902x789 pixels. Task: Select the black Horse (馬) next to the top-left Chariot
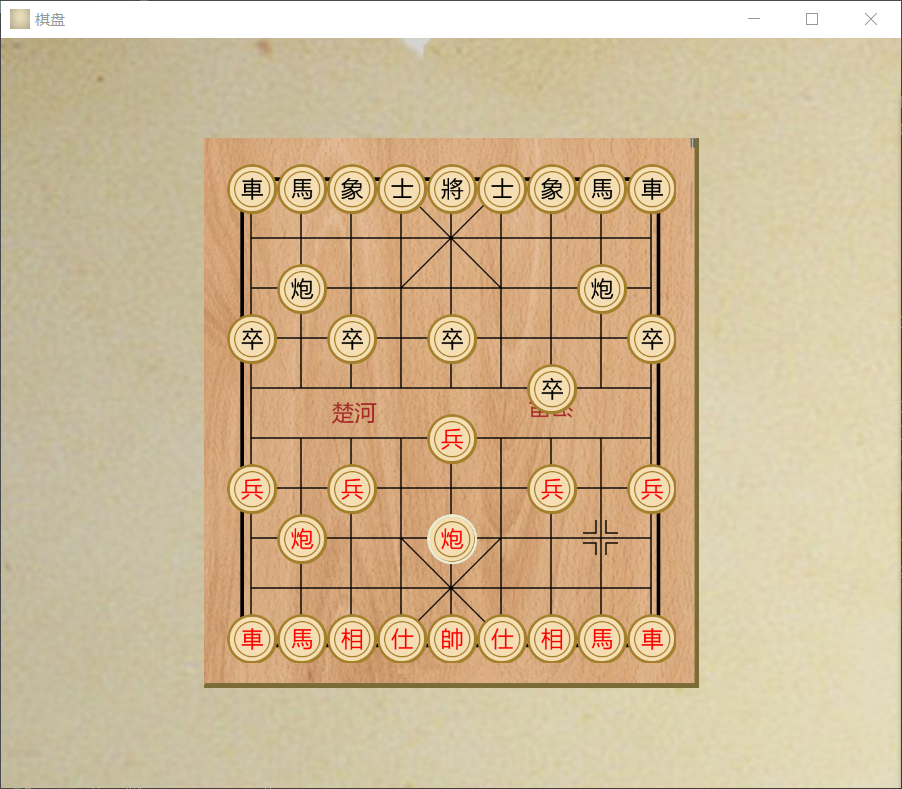302,189
